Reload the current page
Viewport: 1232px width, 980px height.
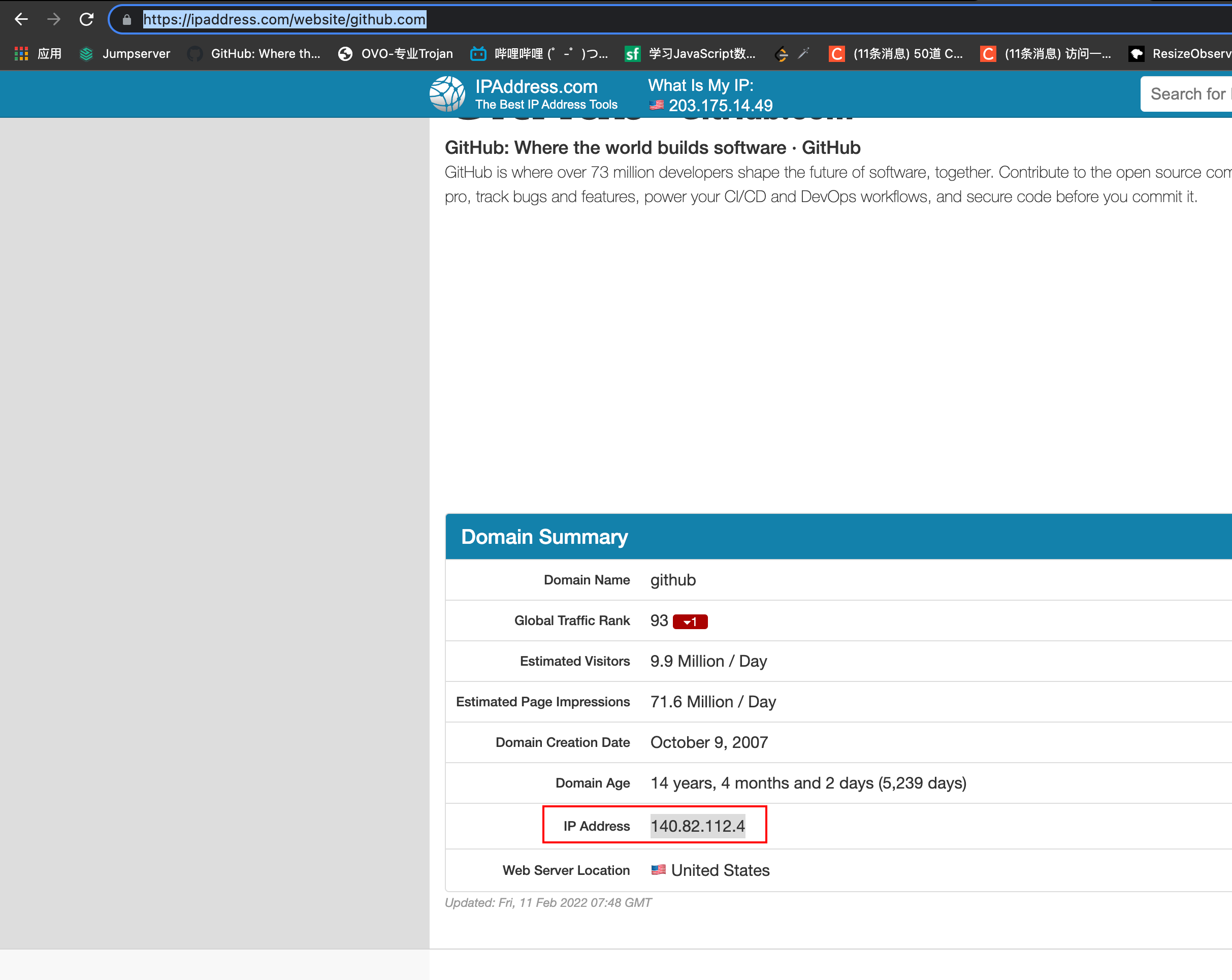tap(87, 19)
